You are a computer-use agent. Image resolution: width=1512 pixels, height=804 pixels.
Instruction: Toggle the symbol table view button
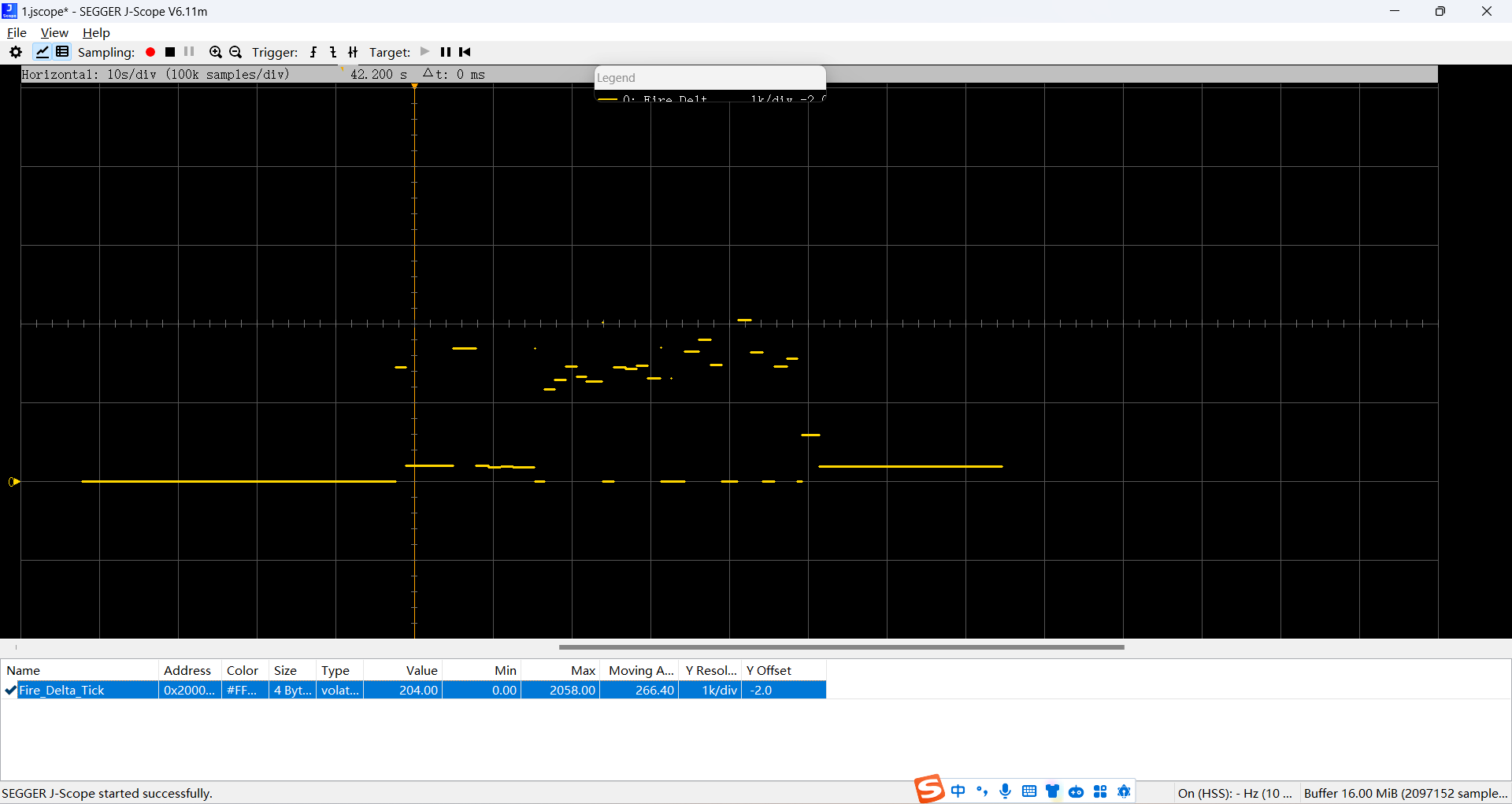[x=62, y=52]
